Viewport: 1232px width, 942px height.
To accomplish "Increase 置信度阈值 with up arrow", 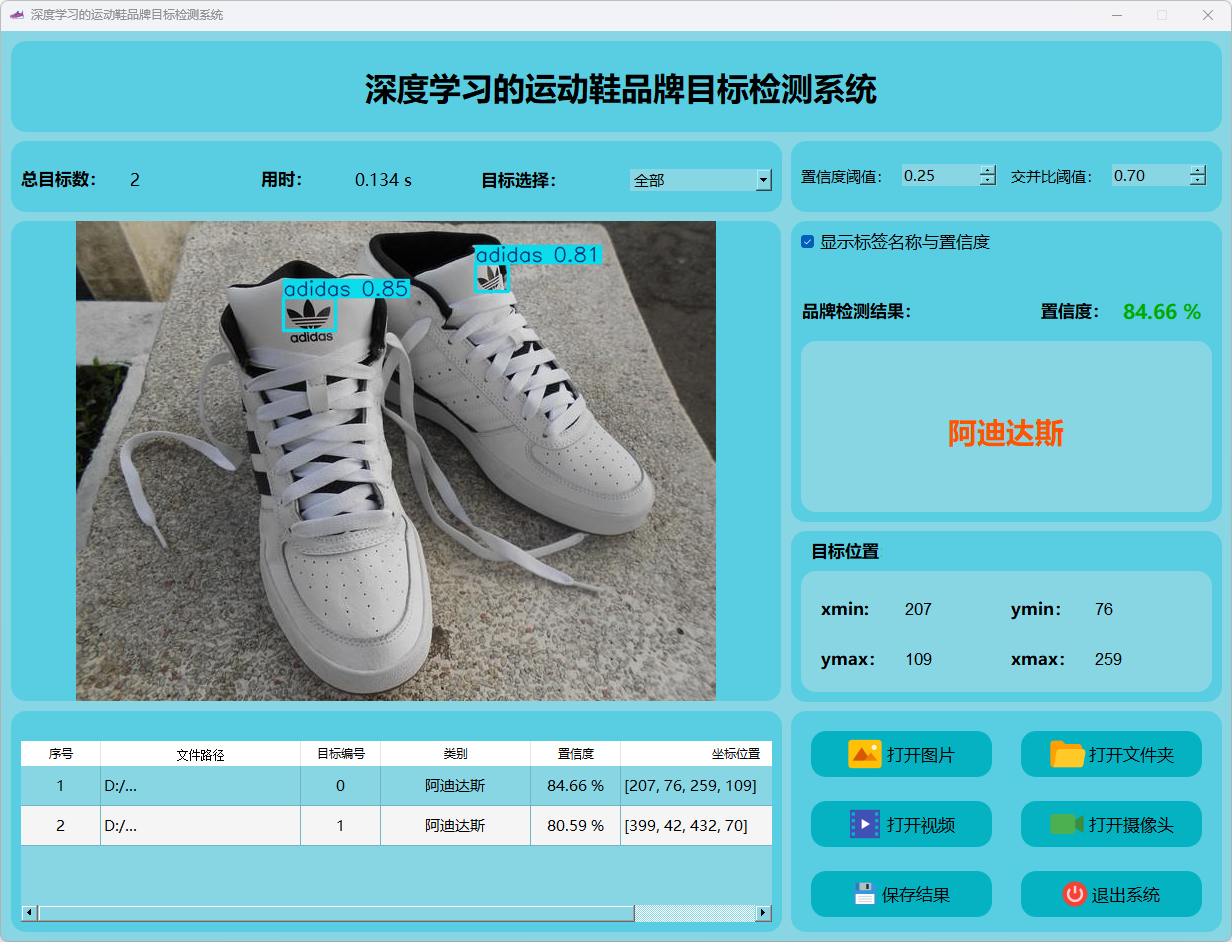I will point(988,170).
